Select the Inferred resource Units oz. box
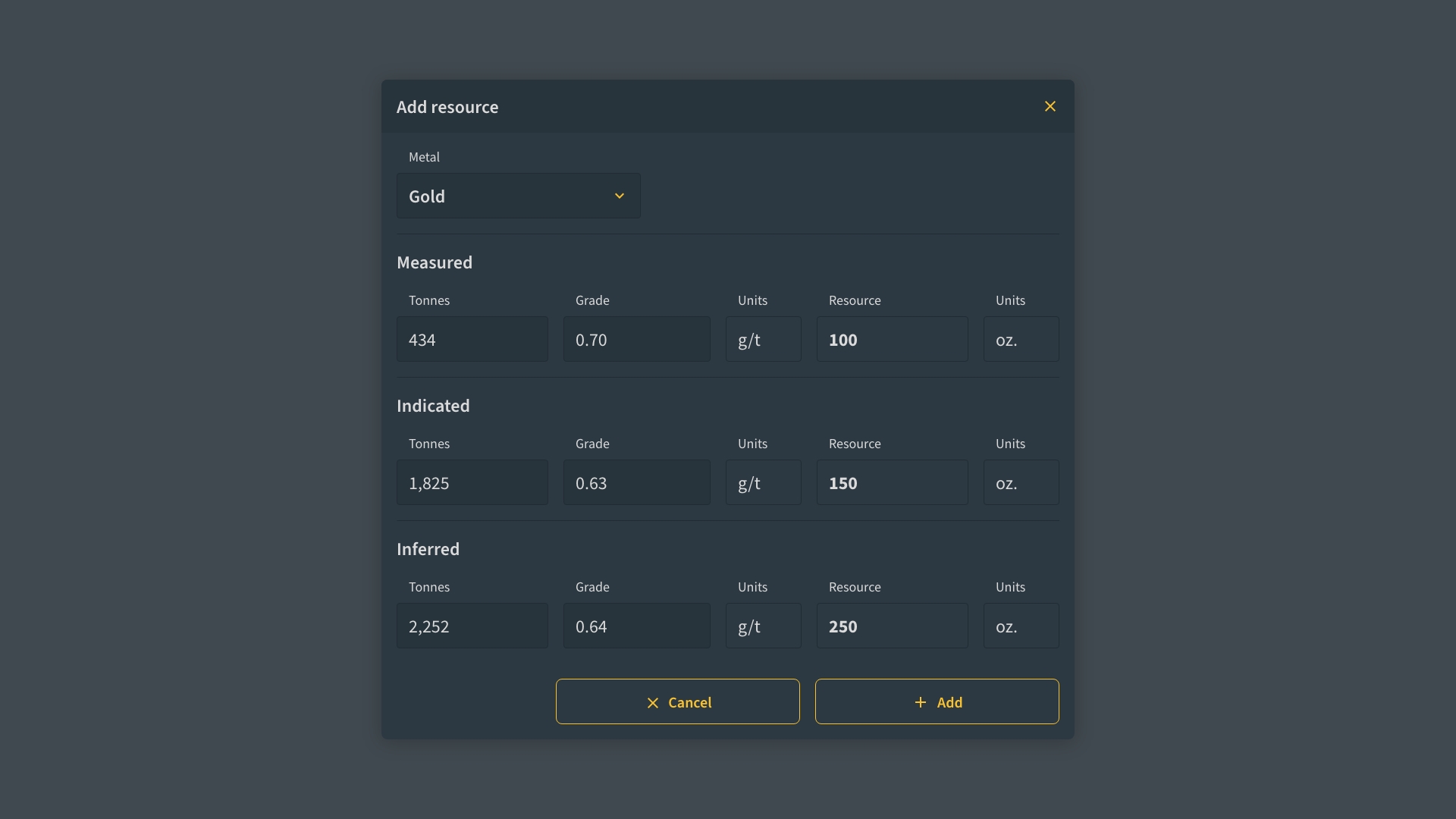Image resolution: width=1456 pixels, height=819 pixels. 1021,626
